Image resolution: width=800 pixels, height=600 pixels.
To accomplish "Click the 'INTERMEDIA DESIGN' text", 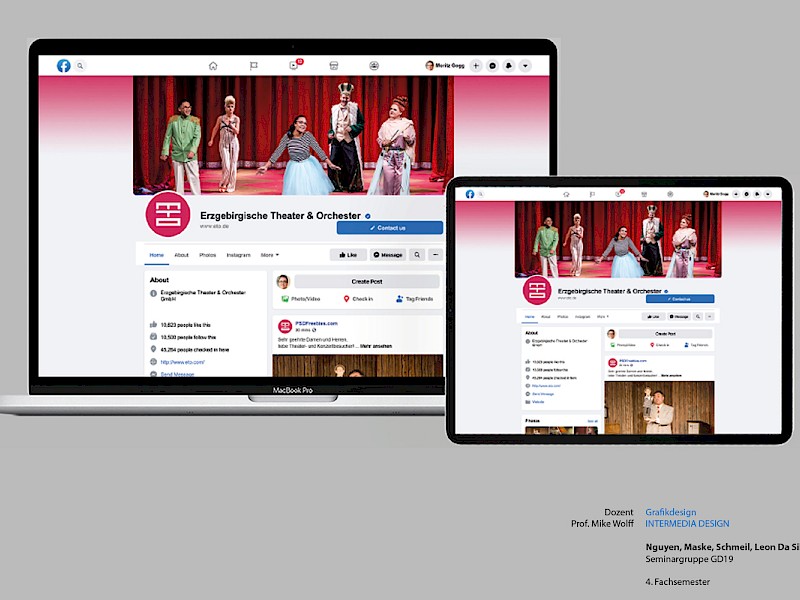I will point(687,523).
